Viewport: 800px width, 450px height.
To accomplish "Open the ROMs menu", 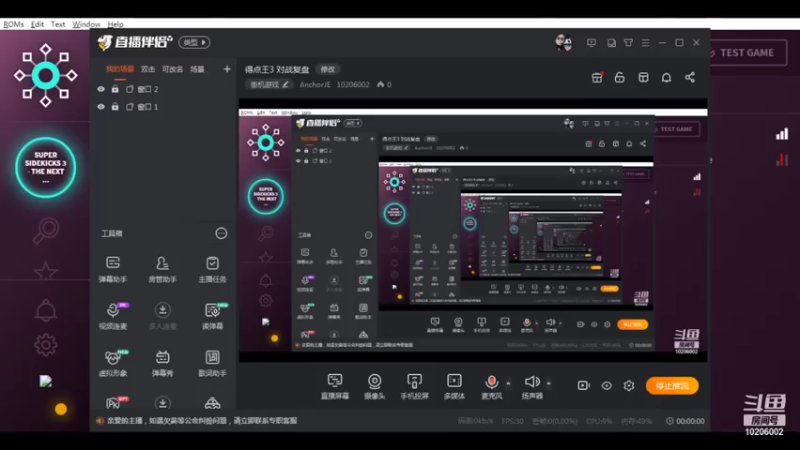I will (13, 24).
